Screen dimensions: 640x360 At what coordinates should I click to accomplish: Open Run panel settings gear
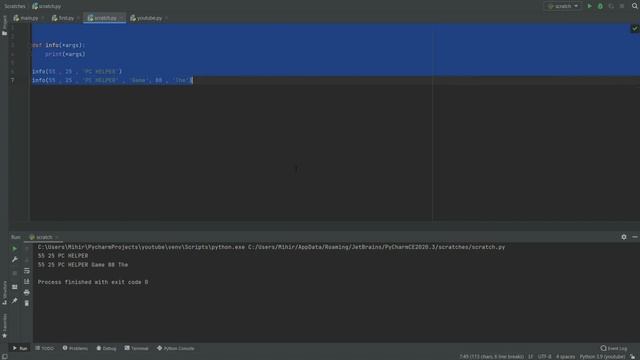[x=624, y=237]
